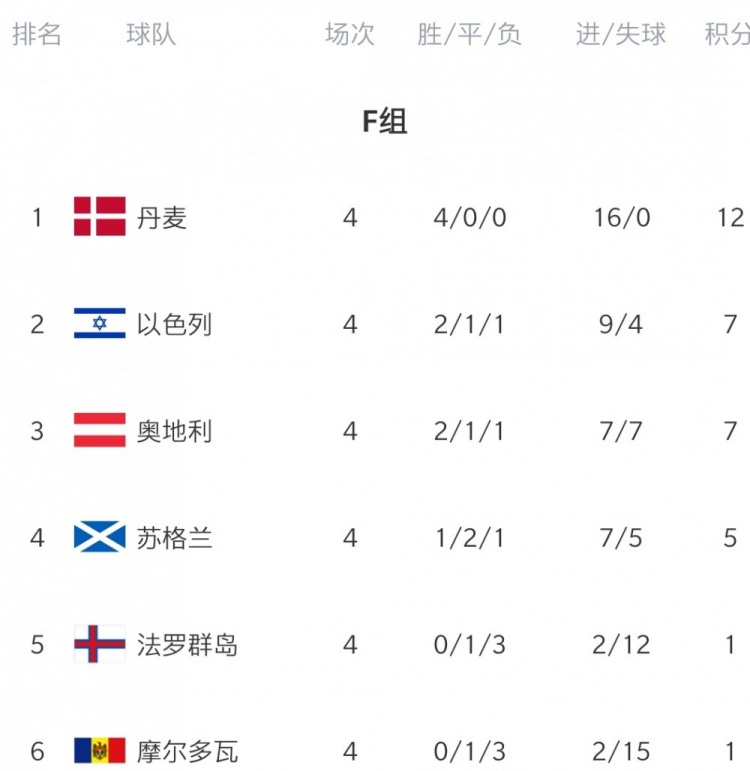Click the F组 group title
The width and height of the screenshot is (750, 771).
click(385, 121)
